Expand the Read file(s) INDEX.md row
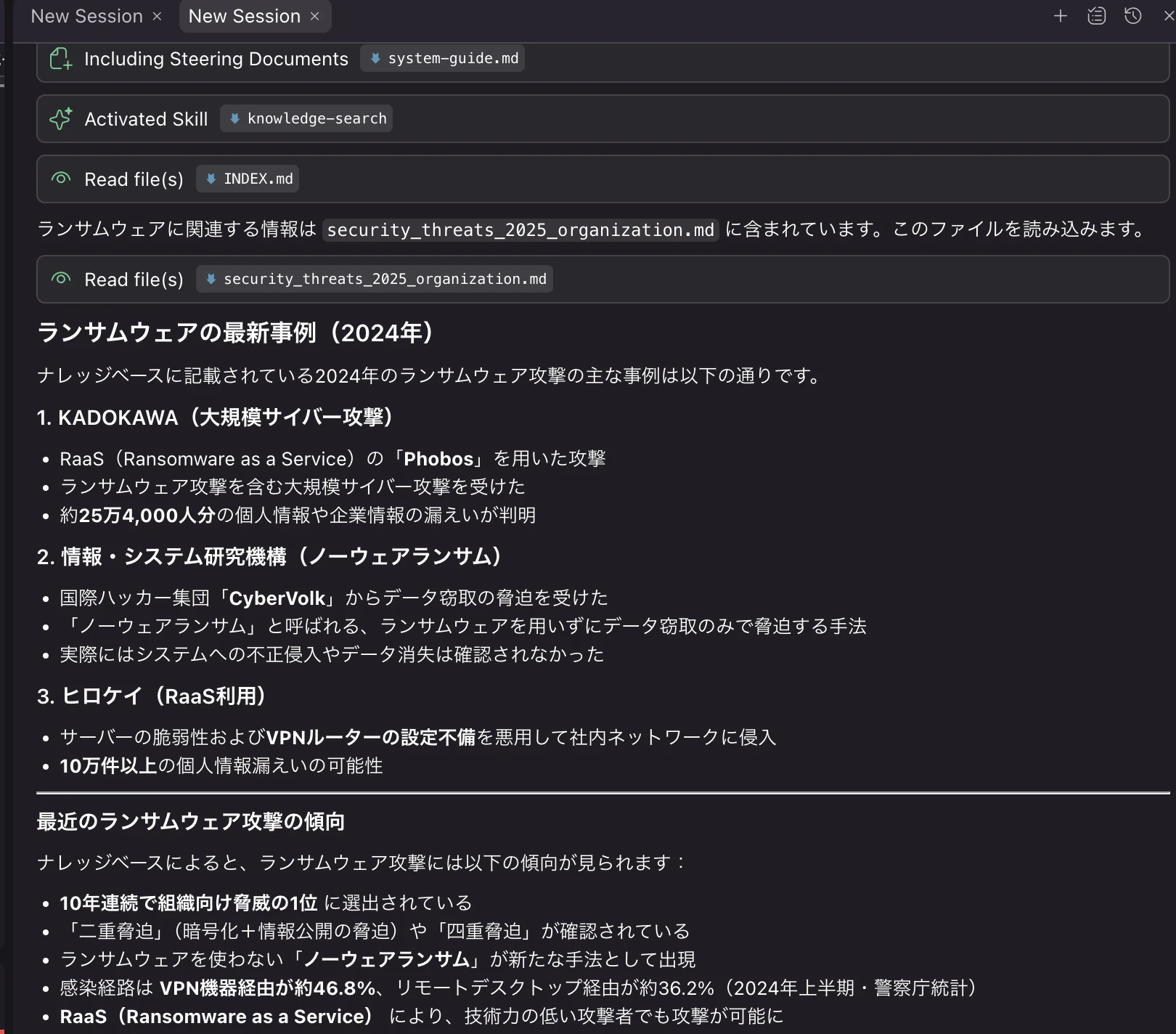The width and height of the screenshot is (1176, 1034). pyautogui.click(x=603, y=179)
